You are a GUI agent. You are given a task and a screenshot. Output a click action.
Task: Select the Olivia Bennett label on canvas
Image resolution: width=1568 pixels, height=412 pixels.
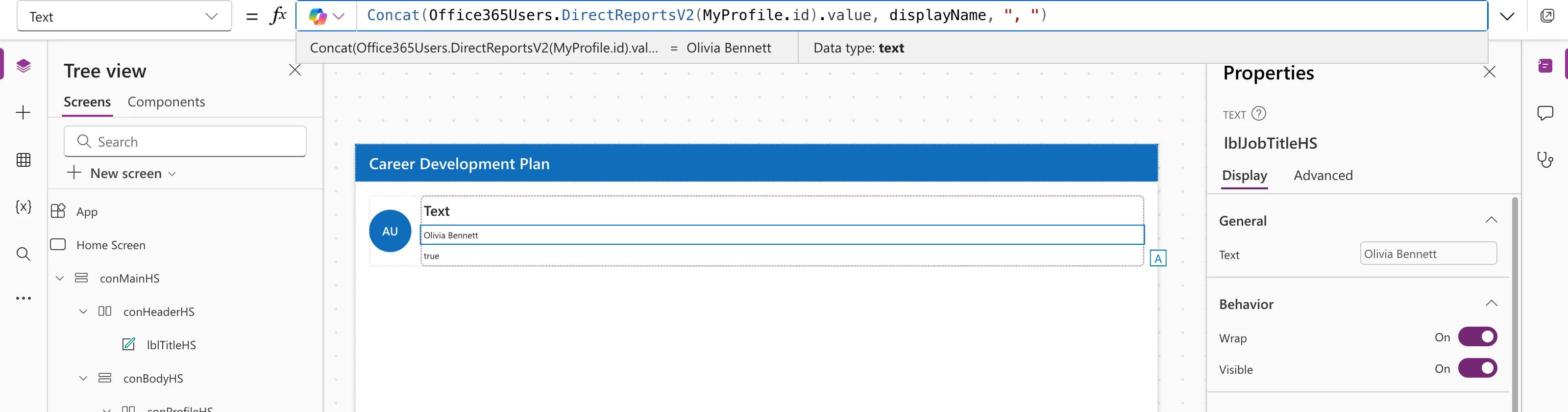782,235
